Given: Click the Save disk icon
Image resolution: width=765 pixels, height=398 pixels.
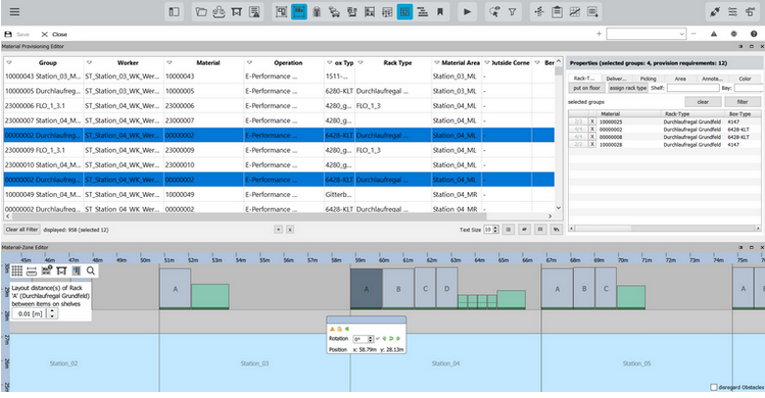Looking at the screenshot, I should pos(8,34).
